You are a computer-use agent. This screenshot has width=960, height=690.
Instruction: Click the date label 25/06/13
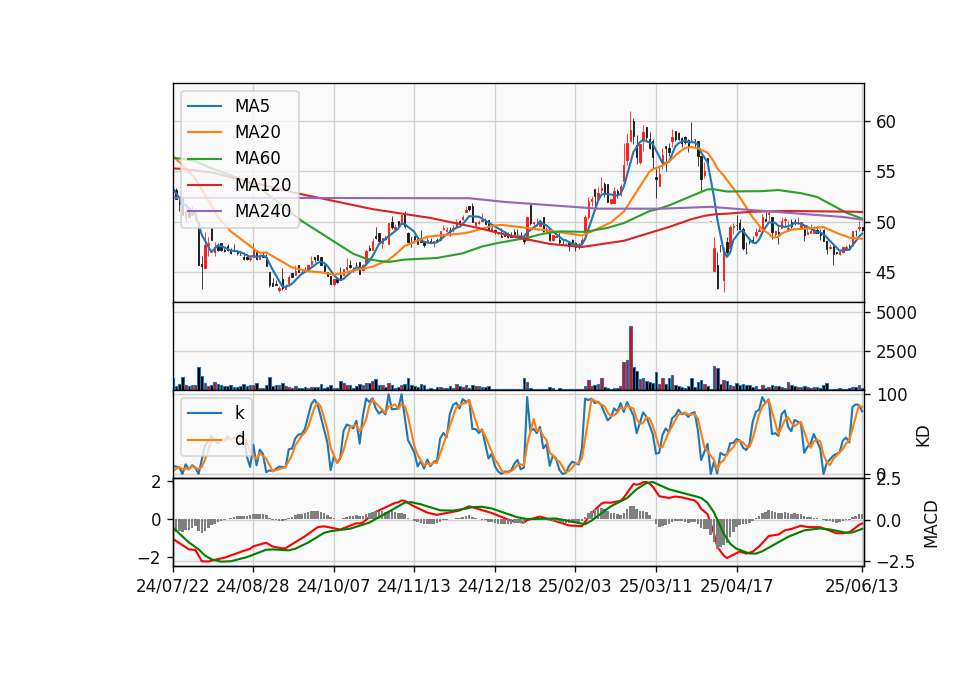coord(862,586)
